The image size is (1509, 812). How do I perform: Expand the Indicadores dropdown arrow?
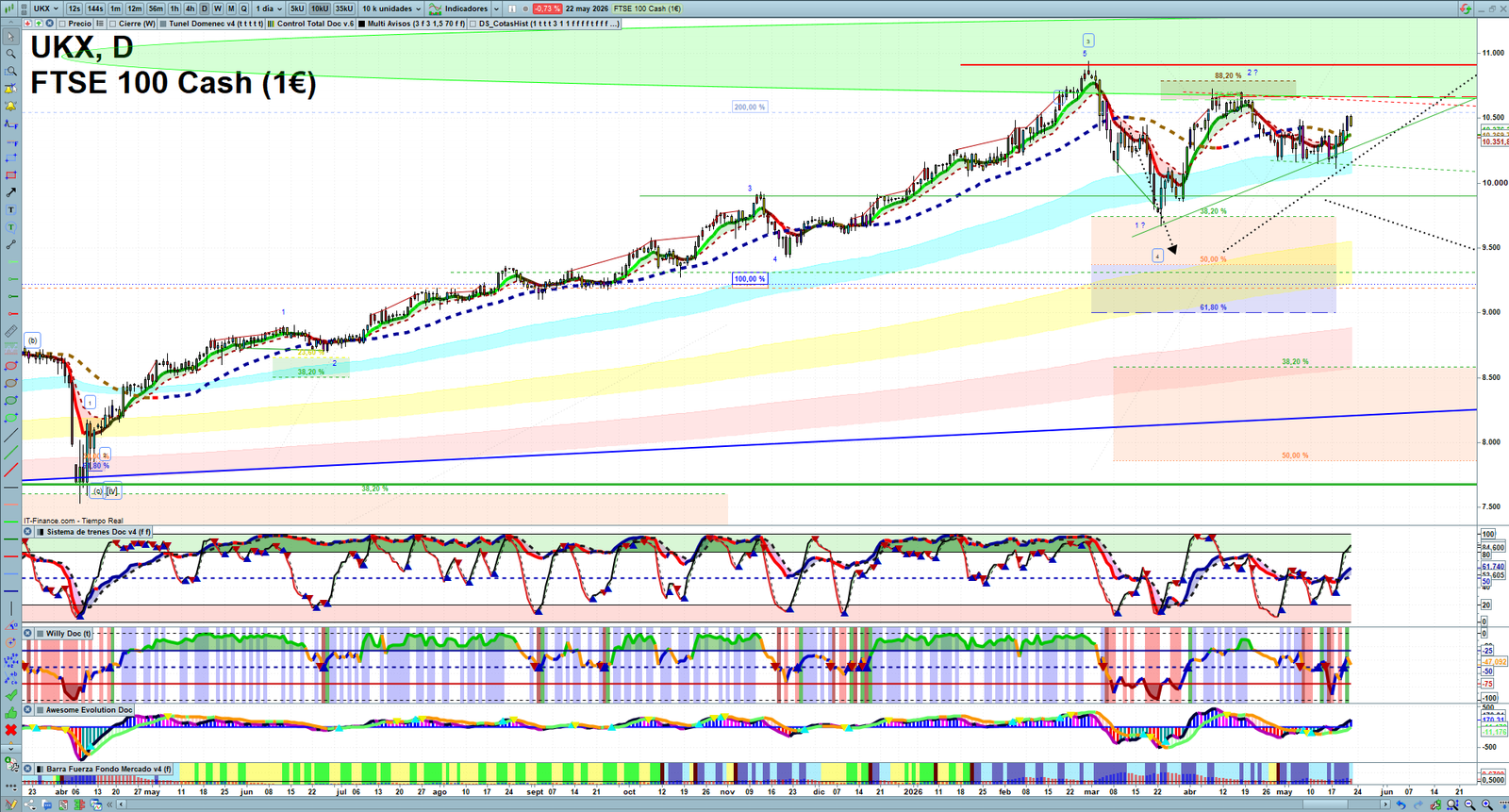496,8
